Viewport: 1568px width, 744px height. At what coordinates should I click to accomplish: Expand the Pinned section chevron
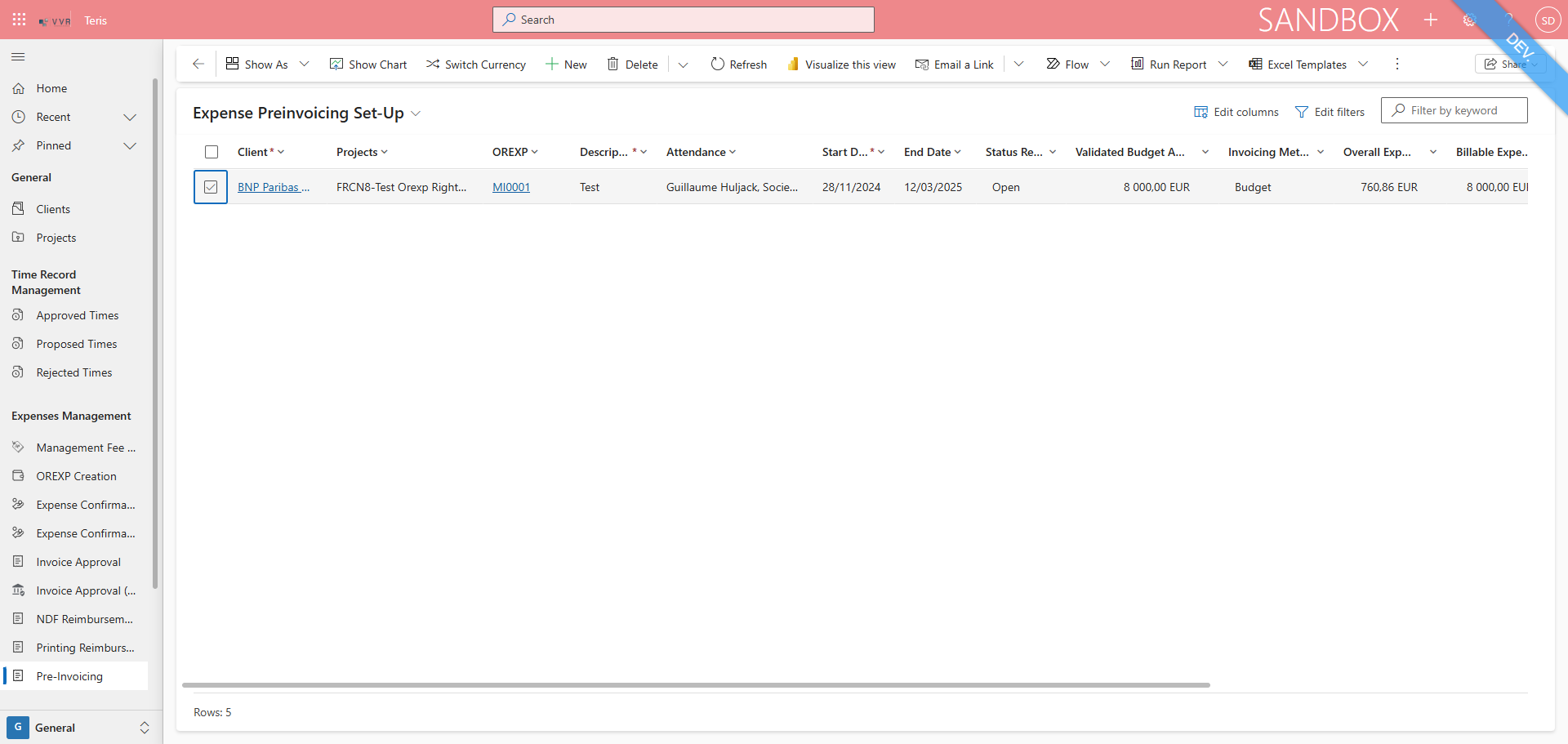129,145
